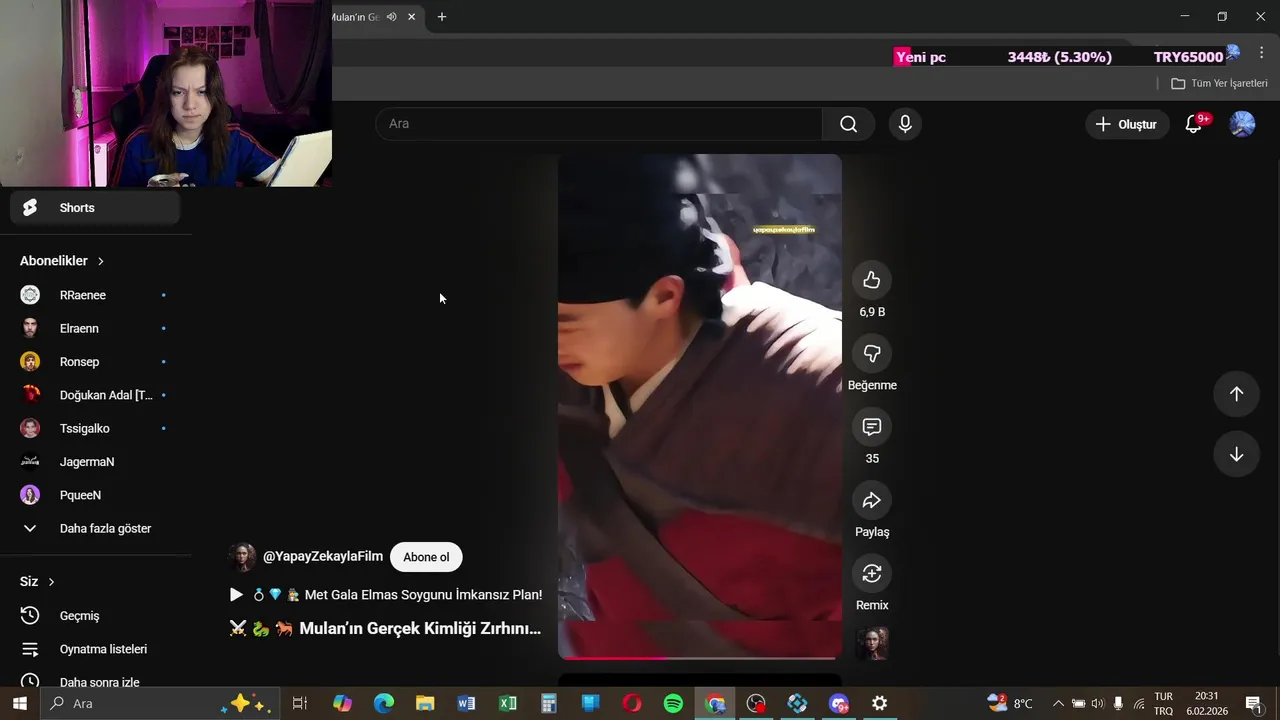
Task: Click the Windows taskbar search box
Action: [x=158, y=704]
